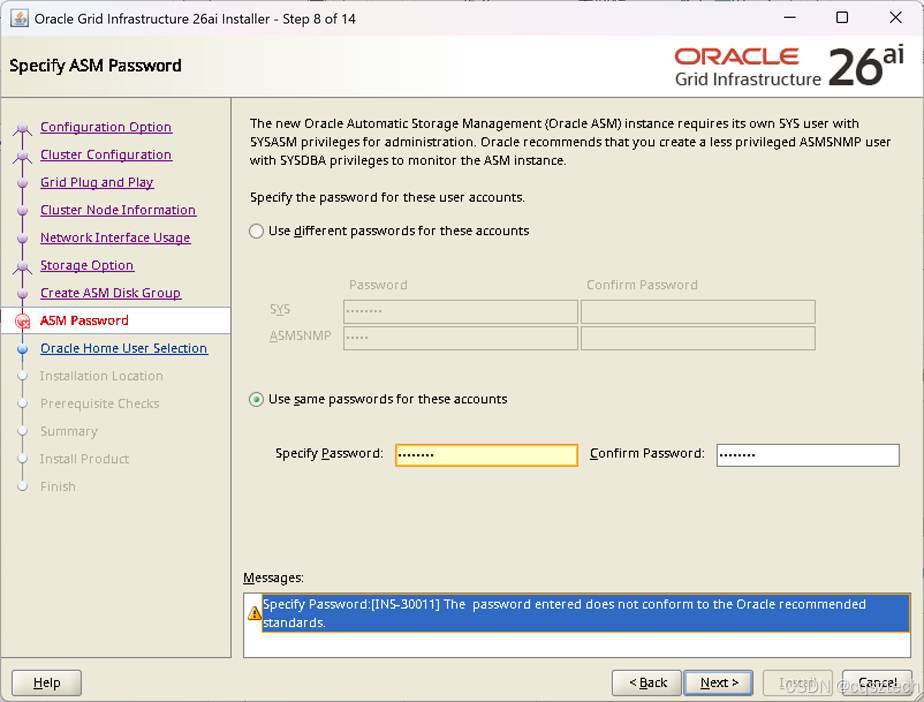Click the Summary step label
Screen dimensions: 924x702
pos(68,431)
